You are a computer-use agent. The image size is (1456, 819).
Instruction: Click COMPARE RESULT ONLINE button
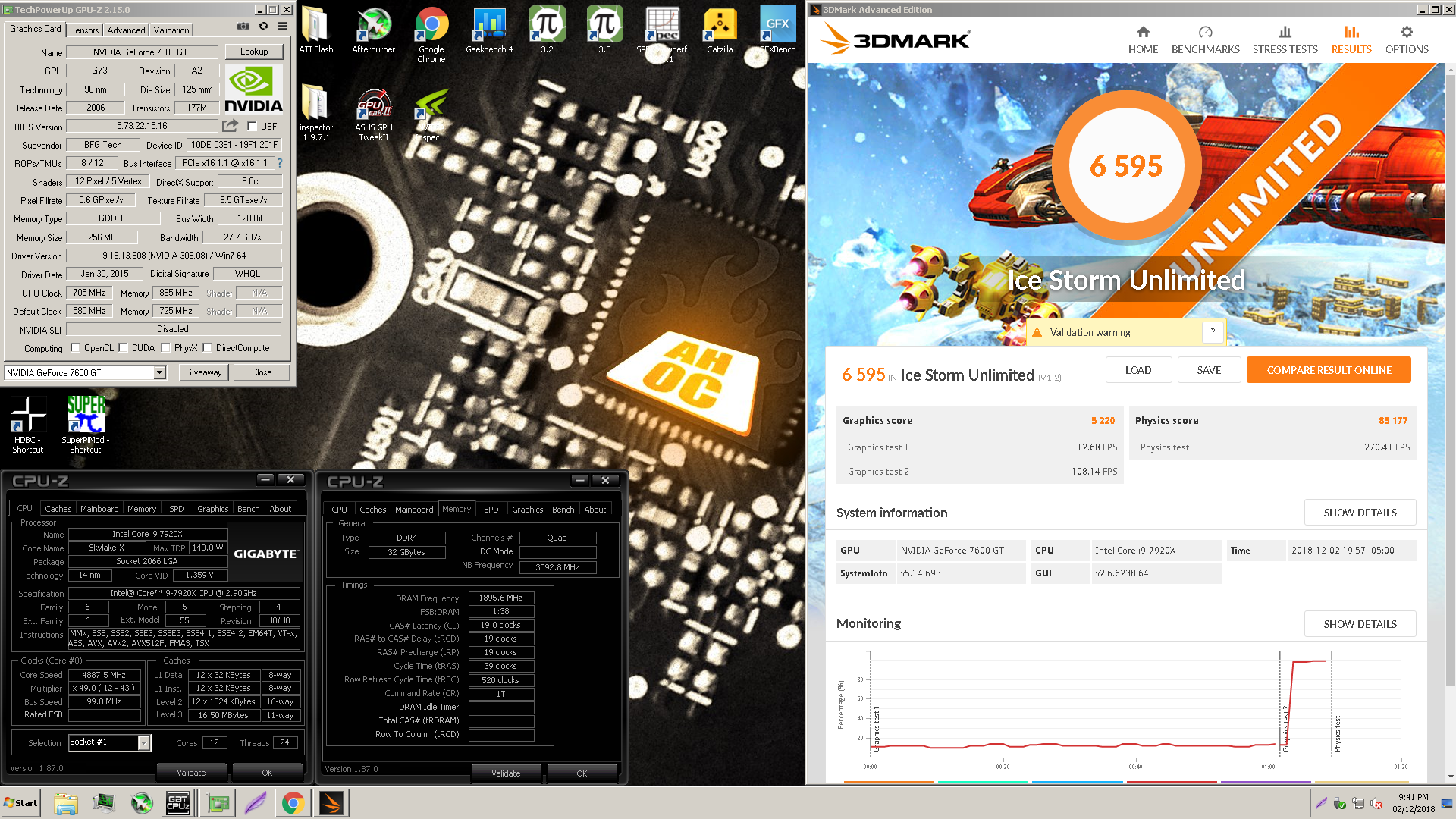[1329, 370]
